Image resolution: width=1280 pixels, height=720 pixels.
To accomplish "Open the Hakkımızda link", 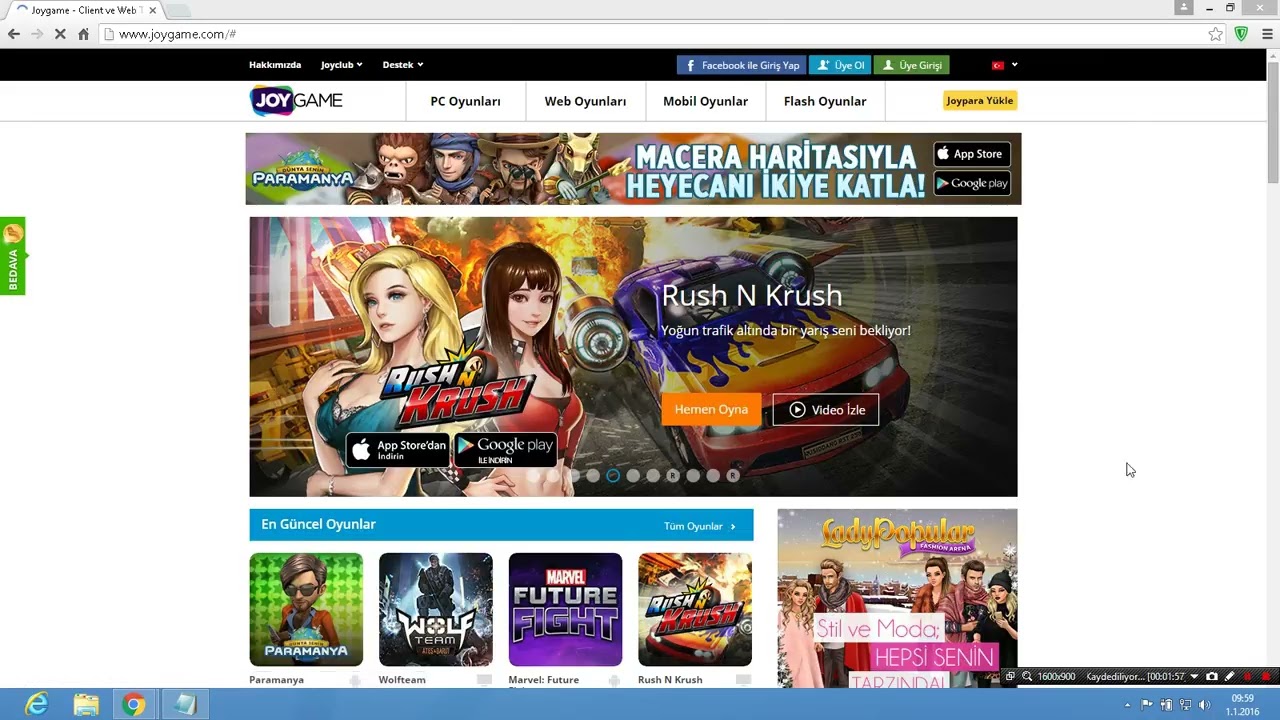I will (275, 65).
